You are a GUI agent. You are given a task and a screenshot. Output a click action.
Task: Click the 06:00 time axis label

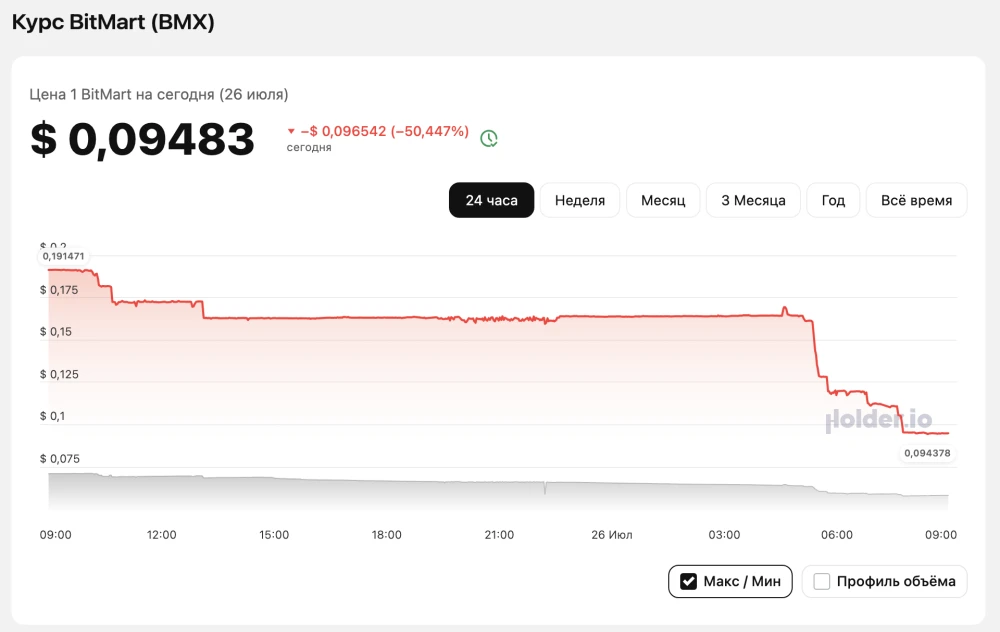837,535
